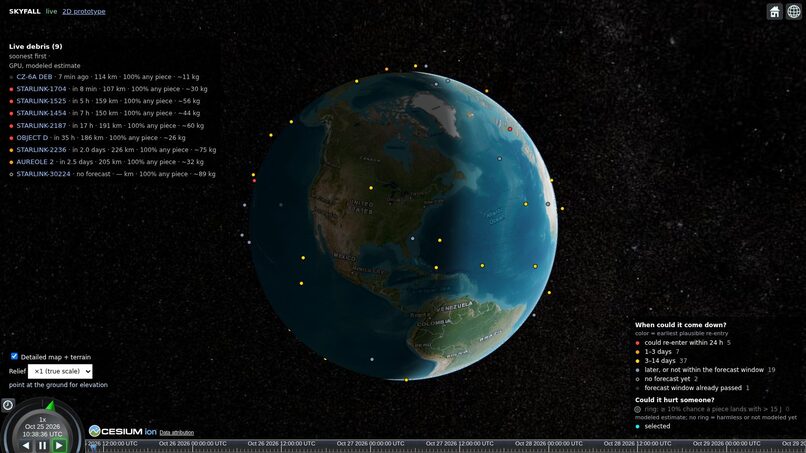This screenshot has height=453, width=806.
Task: Click the 'Oct 25 2026' date readout
Action: (x=42, y=427)
